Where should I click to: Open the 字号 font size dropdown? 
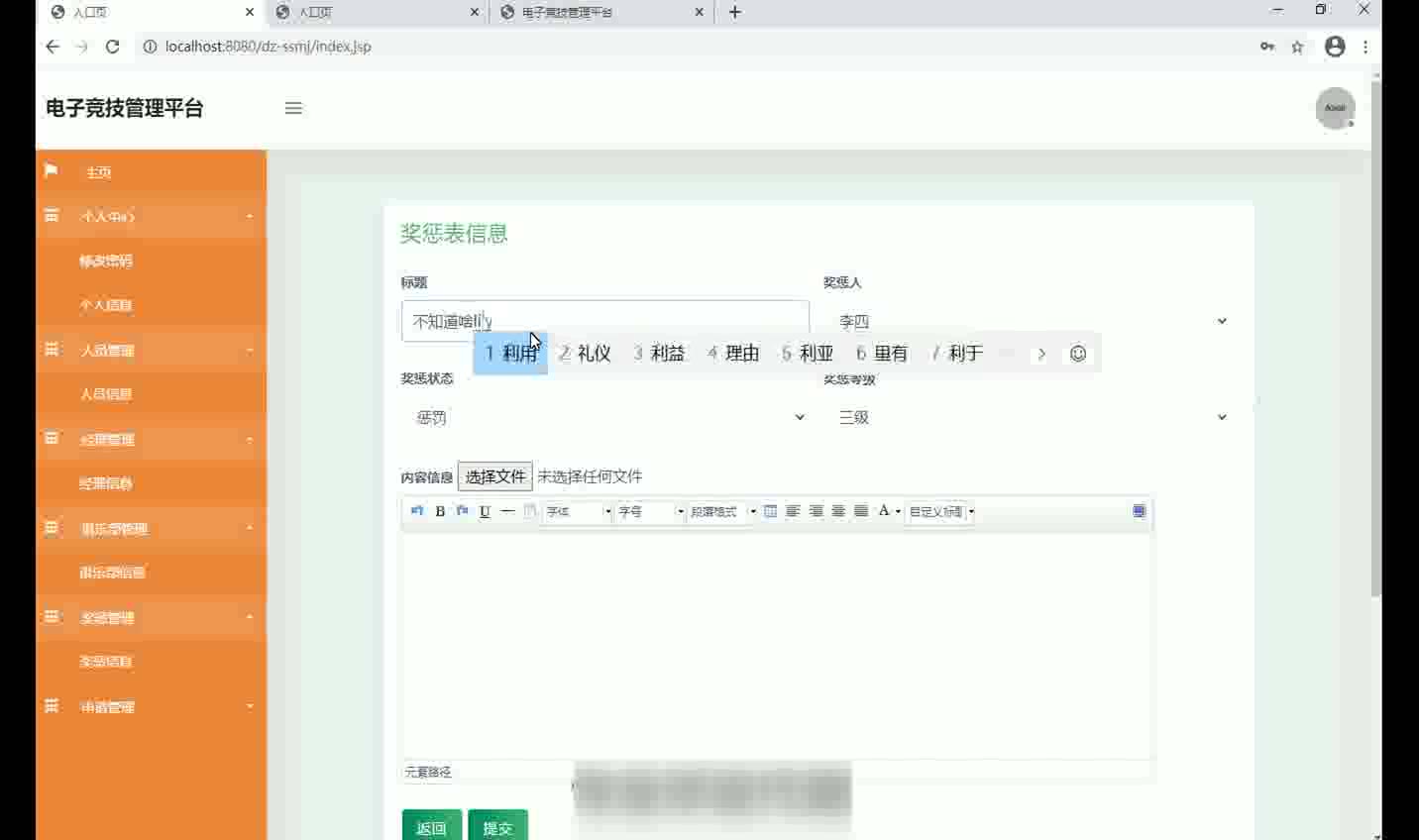point(650,511)
